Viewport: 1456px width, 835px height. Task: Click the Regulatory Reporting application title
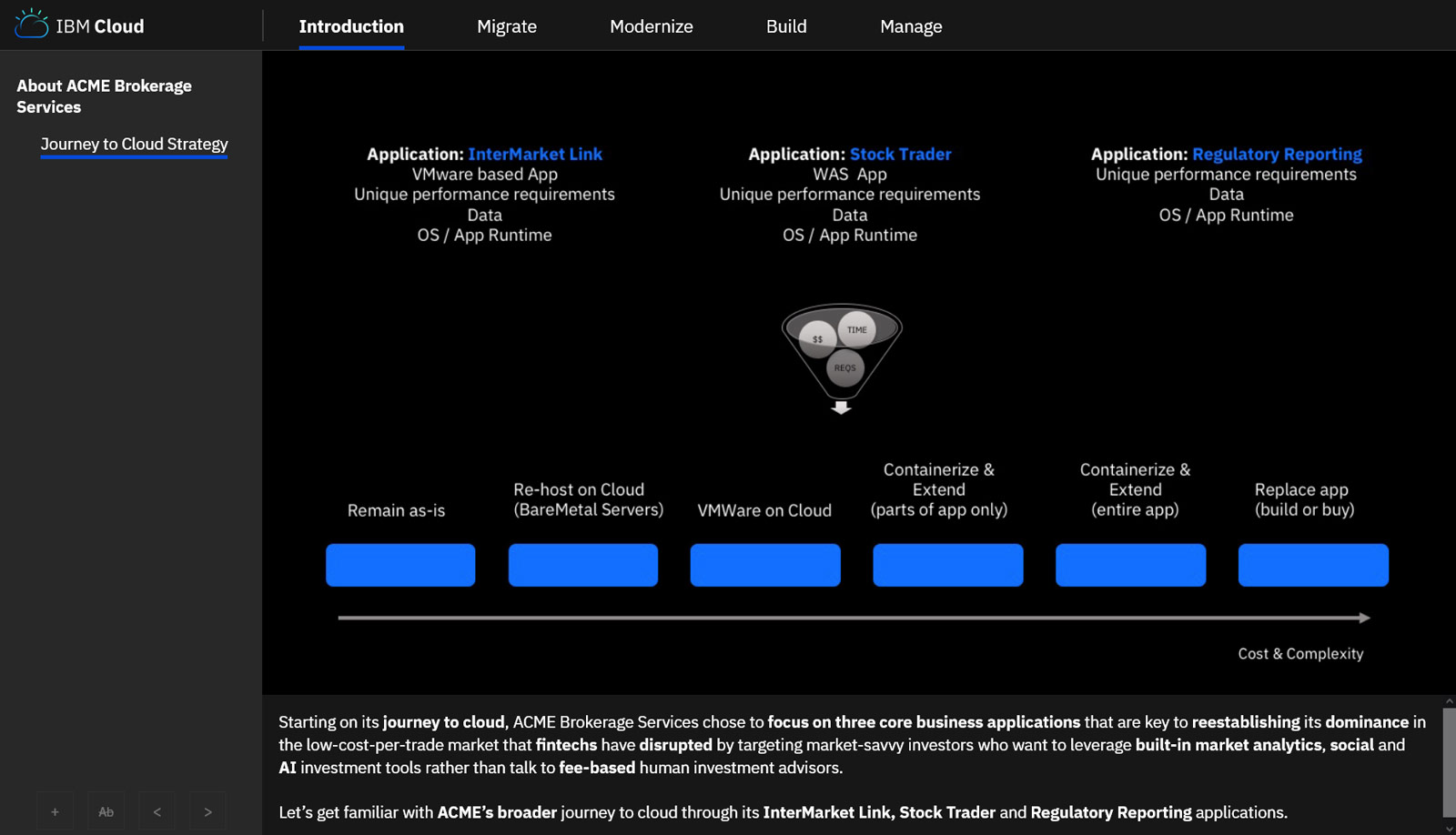tap(1277, 154)
